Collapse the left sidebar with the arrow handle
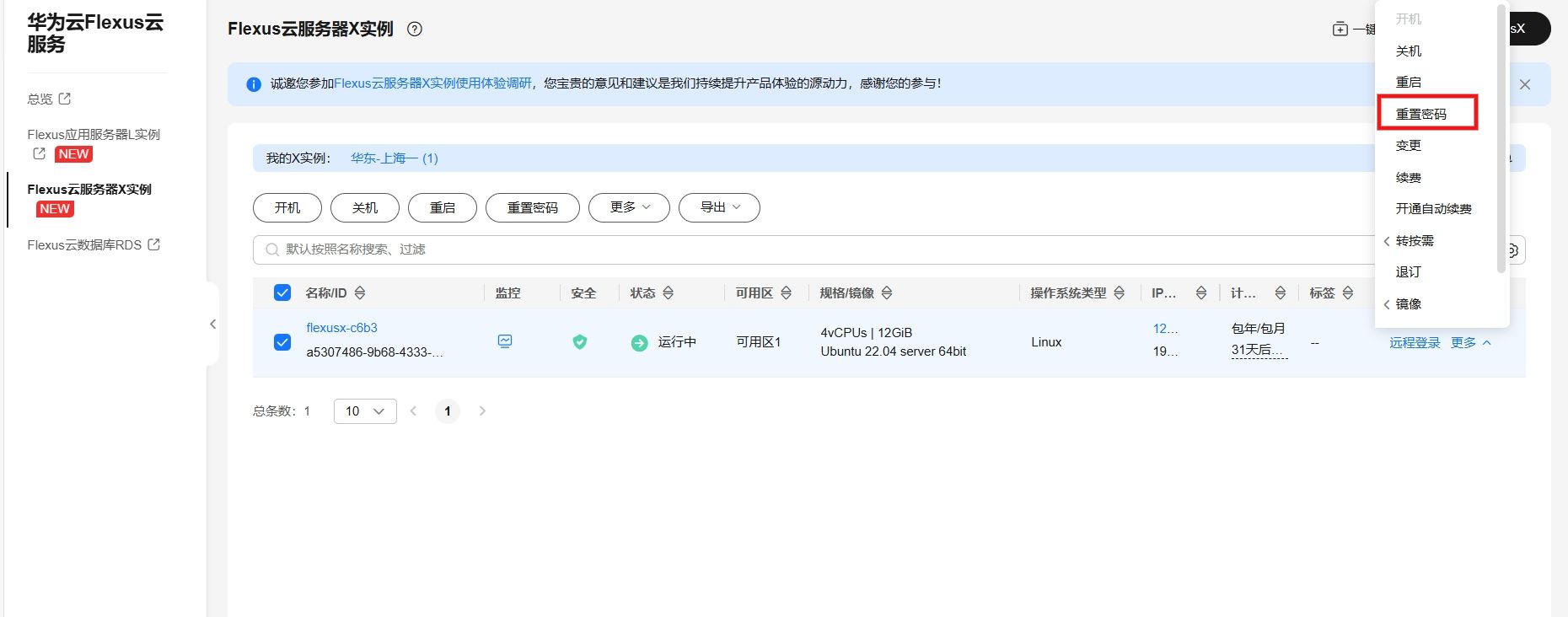This screenshot has width=1568, height=617. click(212, 324)
